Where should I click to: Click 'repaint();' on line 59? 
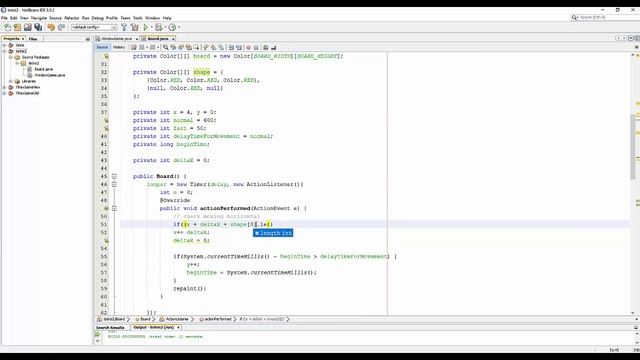click(x=190, y=289)
